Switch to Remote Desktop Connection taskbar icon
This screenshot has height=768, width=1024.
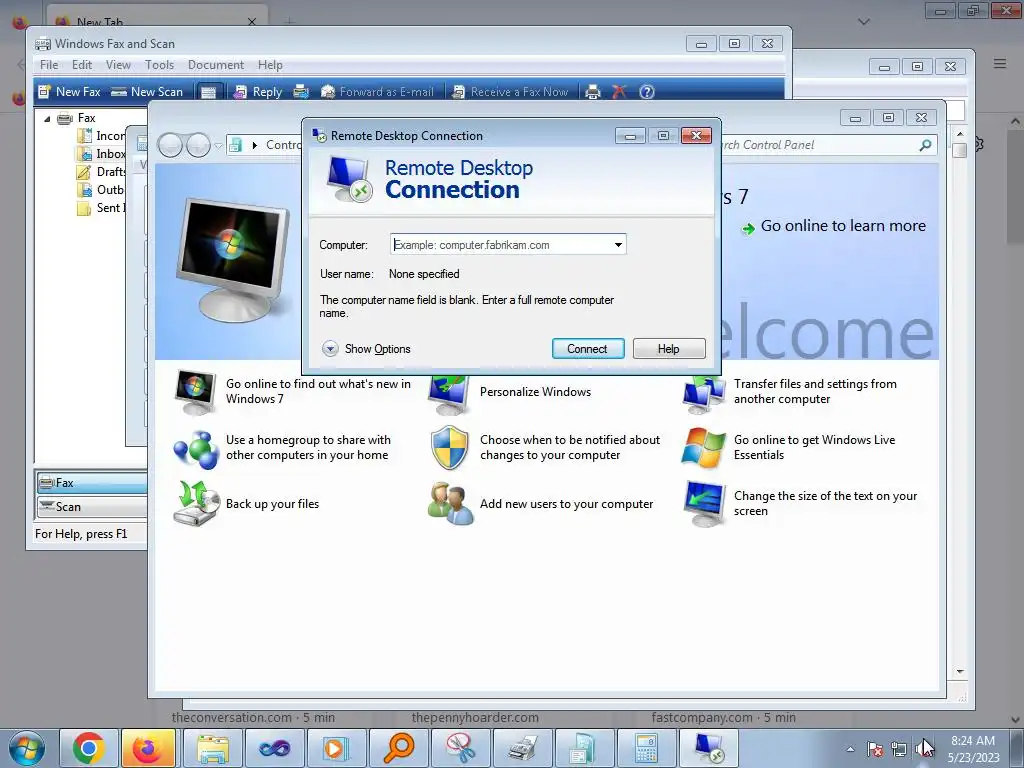coord(709,748)
